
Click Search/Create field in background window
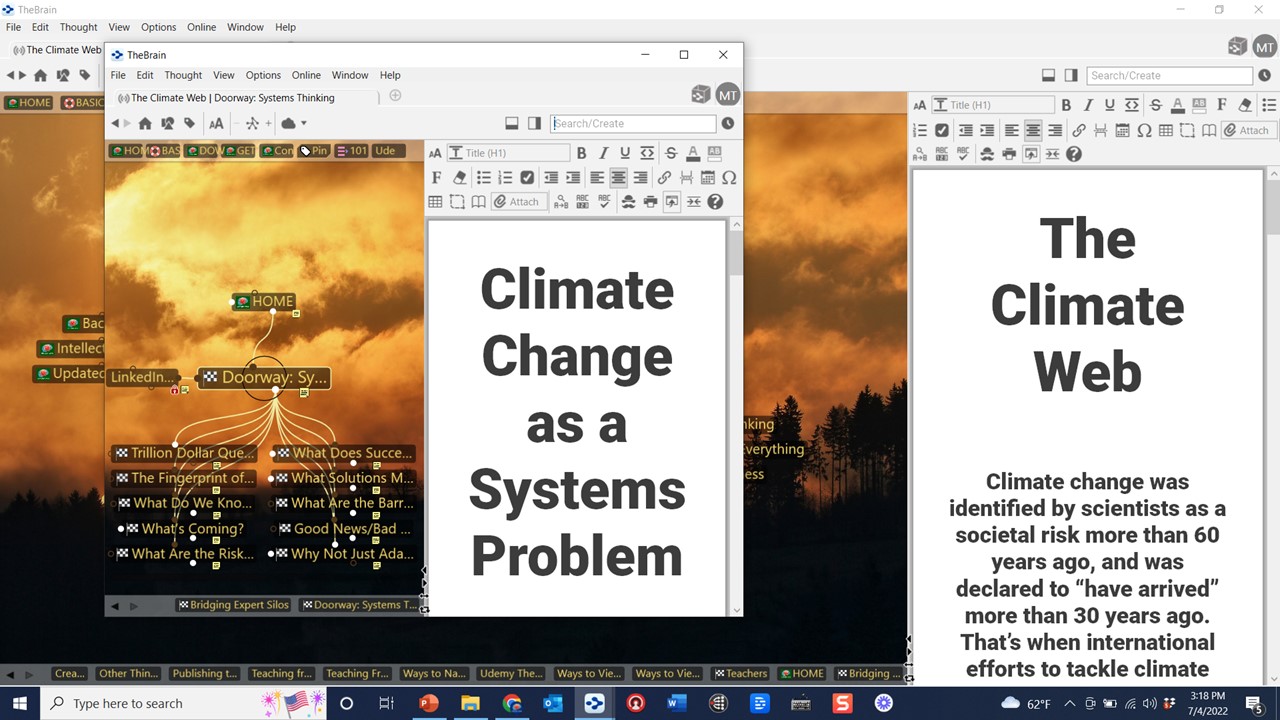coord(1170,75)
